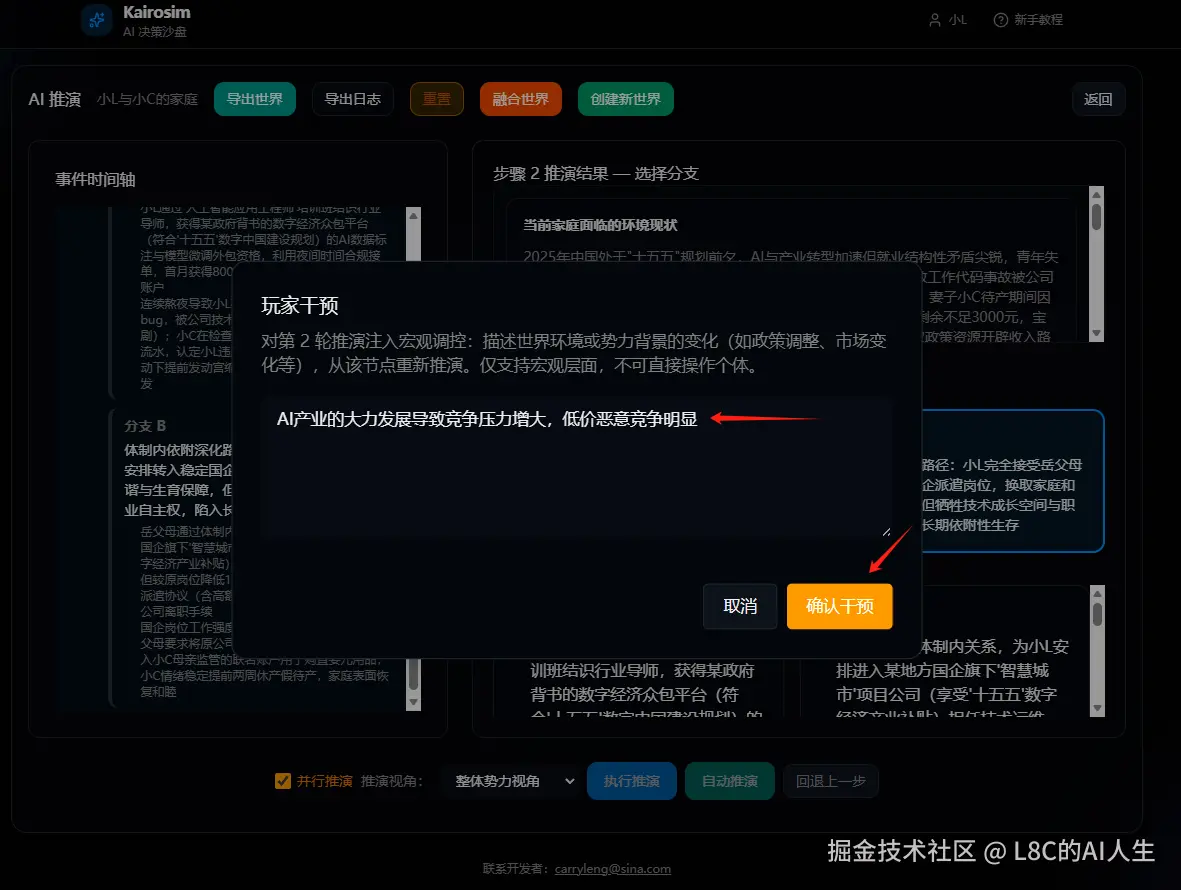
Task: Click the 回退上一步 step back button
Action: [831, 782]
